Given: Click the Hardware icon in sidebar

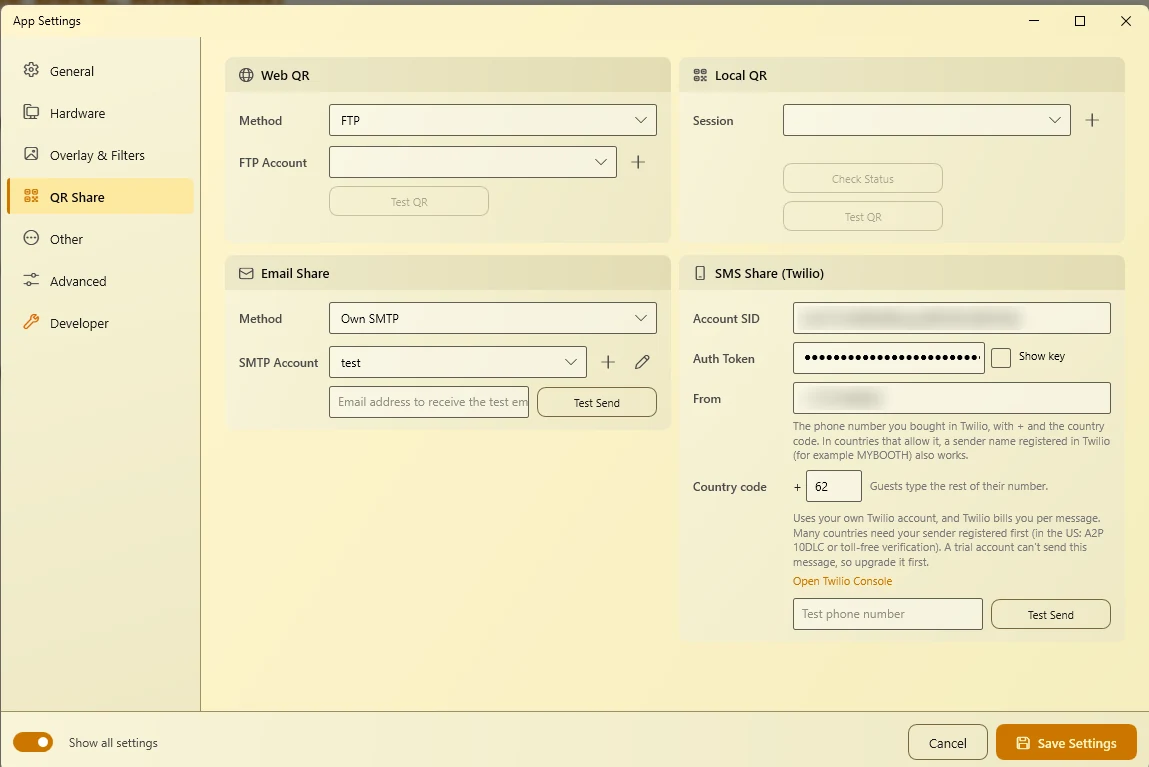Looking at the screenshot, I should 31,112.
